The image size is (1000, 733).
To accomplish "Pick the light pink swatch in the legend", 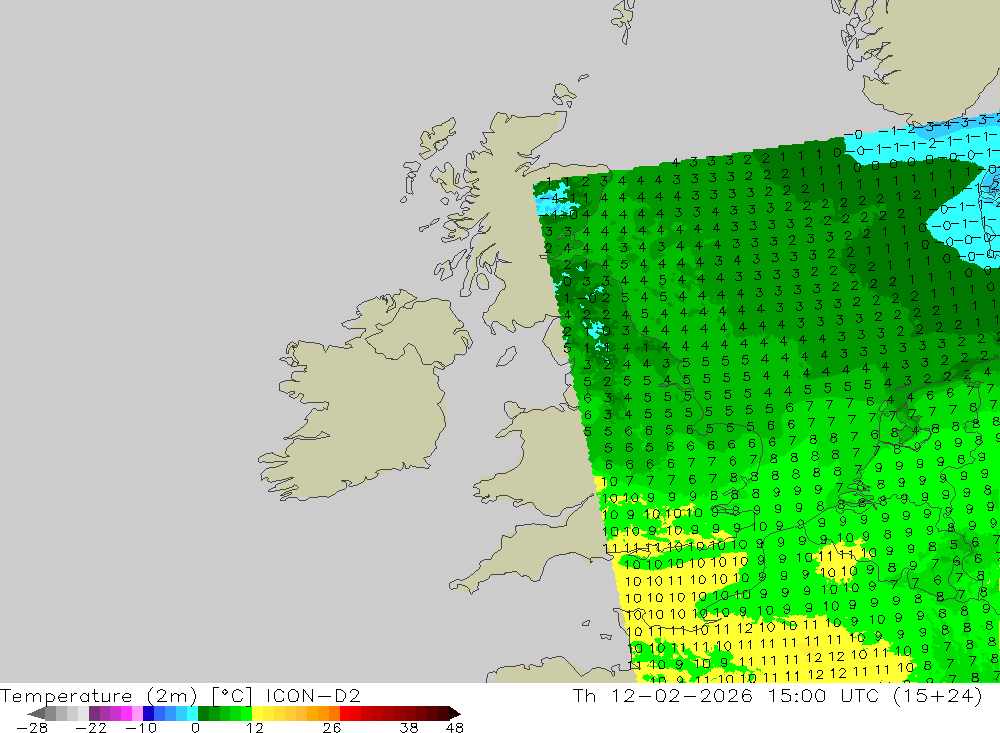I will click(x=137, y=713).
